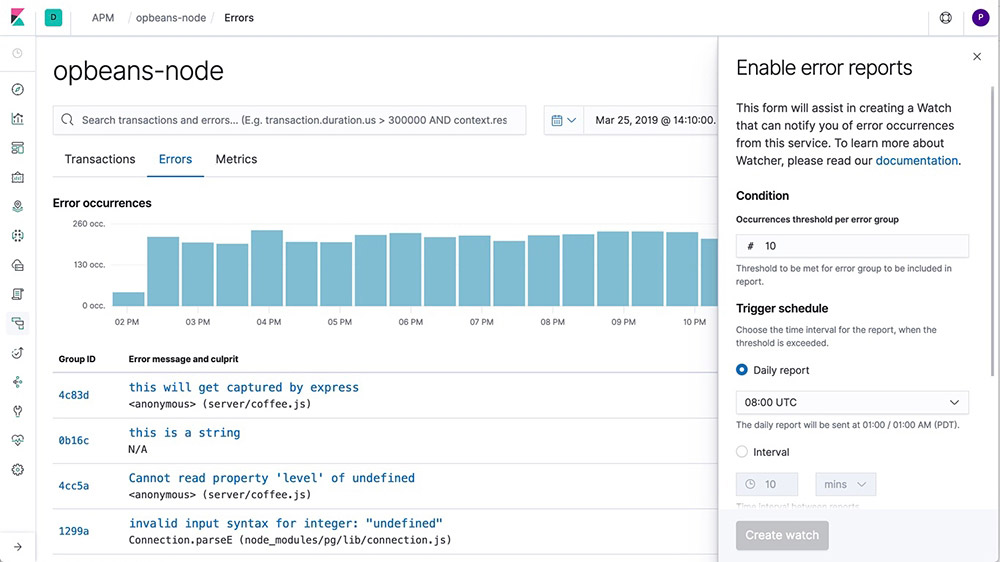Viewport: 1000px width, 562px height.
Task: Open Canvas icon in sidebar
Action: point(17,177)
